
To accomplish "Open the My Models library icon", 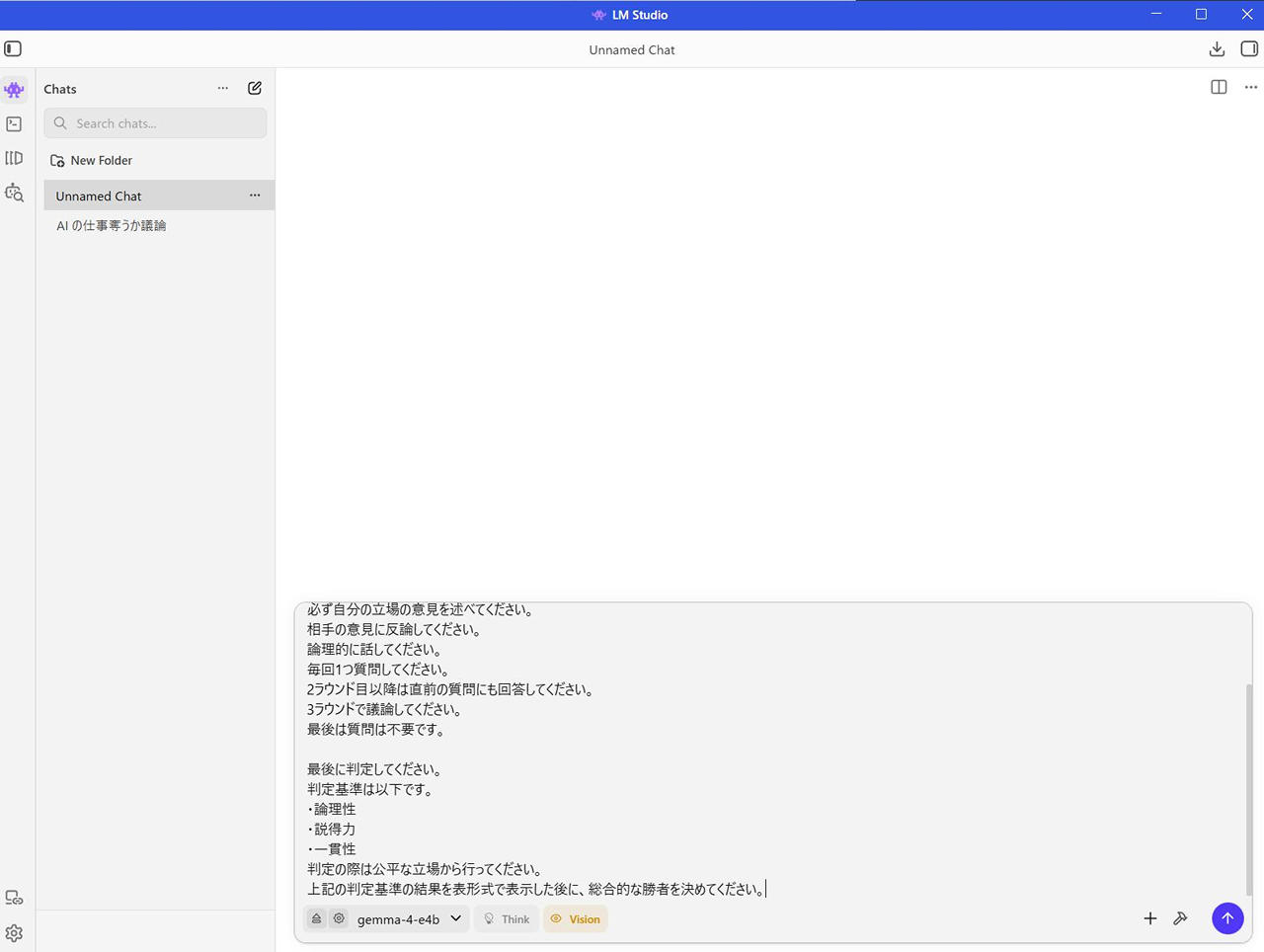I will tap(14, 158).
